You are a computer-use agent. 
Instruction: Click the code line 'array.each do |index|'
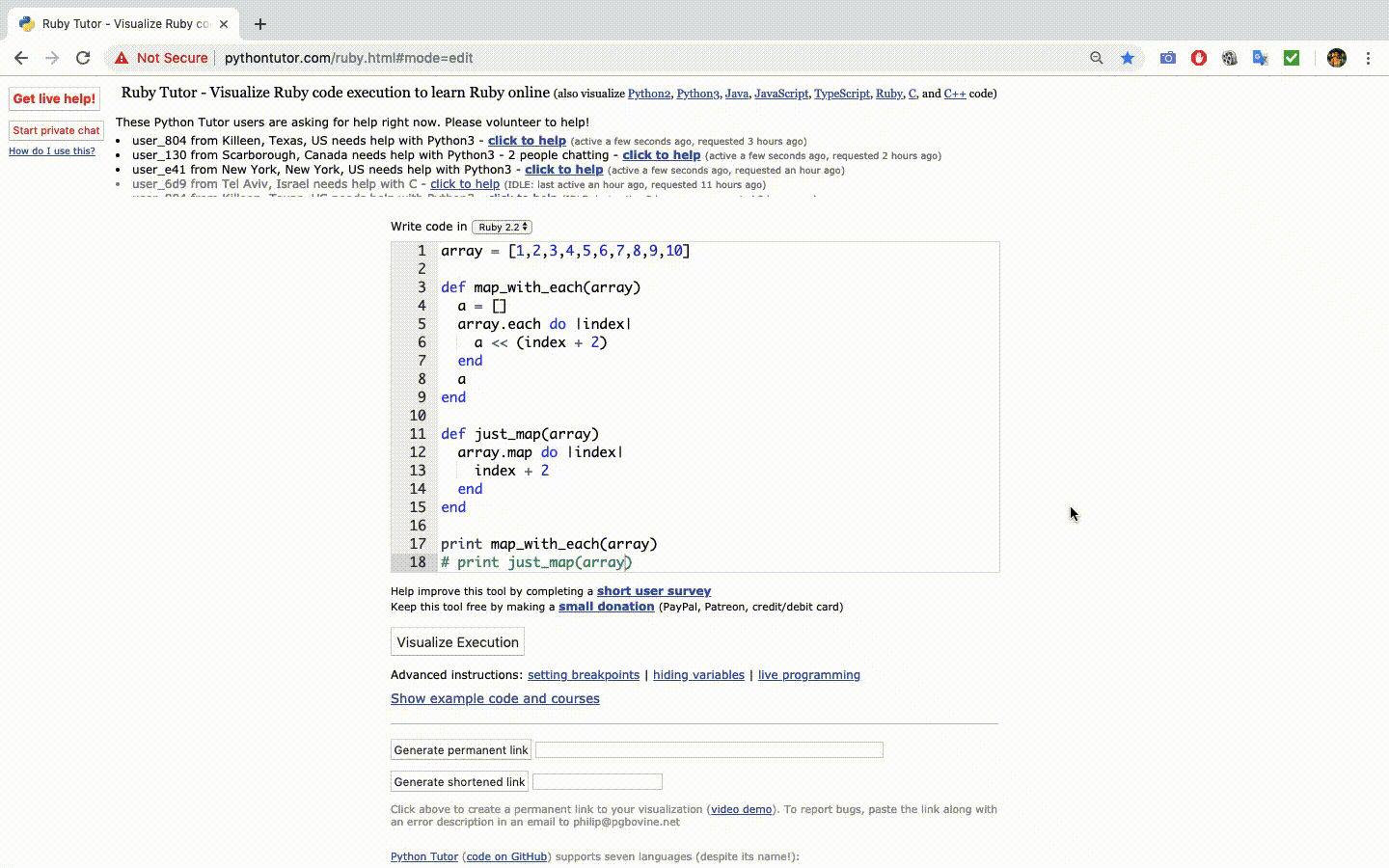(544, 324)
